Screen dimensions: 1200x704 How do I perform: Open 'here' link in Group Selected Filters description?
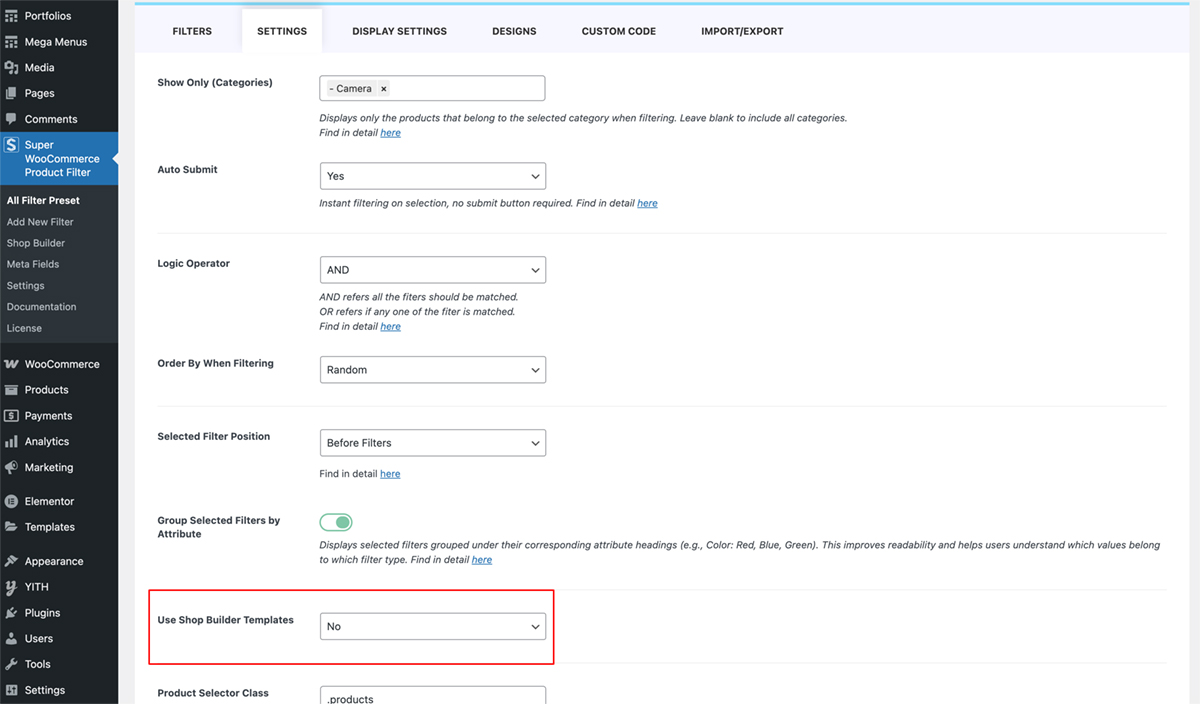[482, 560]
